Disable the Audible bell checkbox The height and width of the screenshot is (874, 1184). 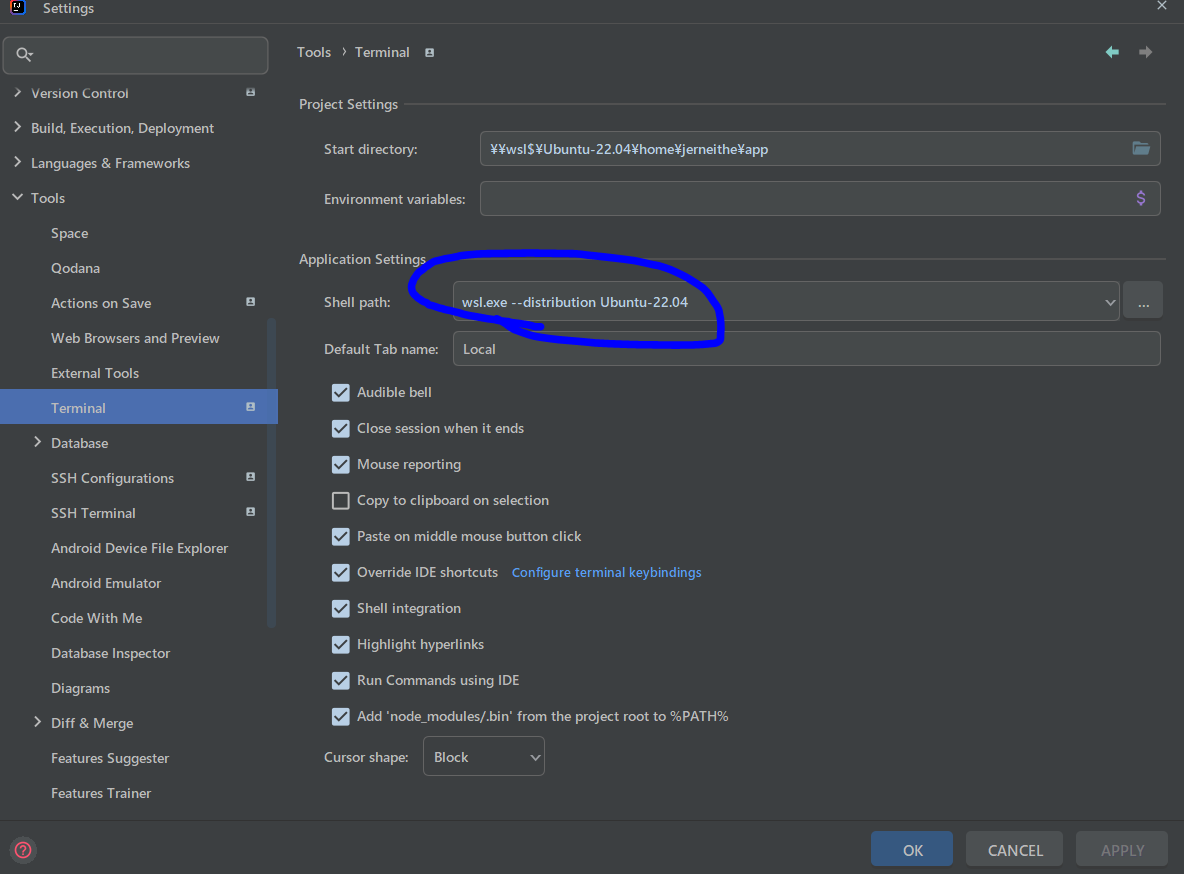341,392
